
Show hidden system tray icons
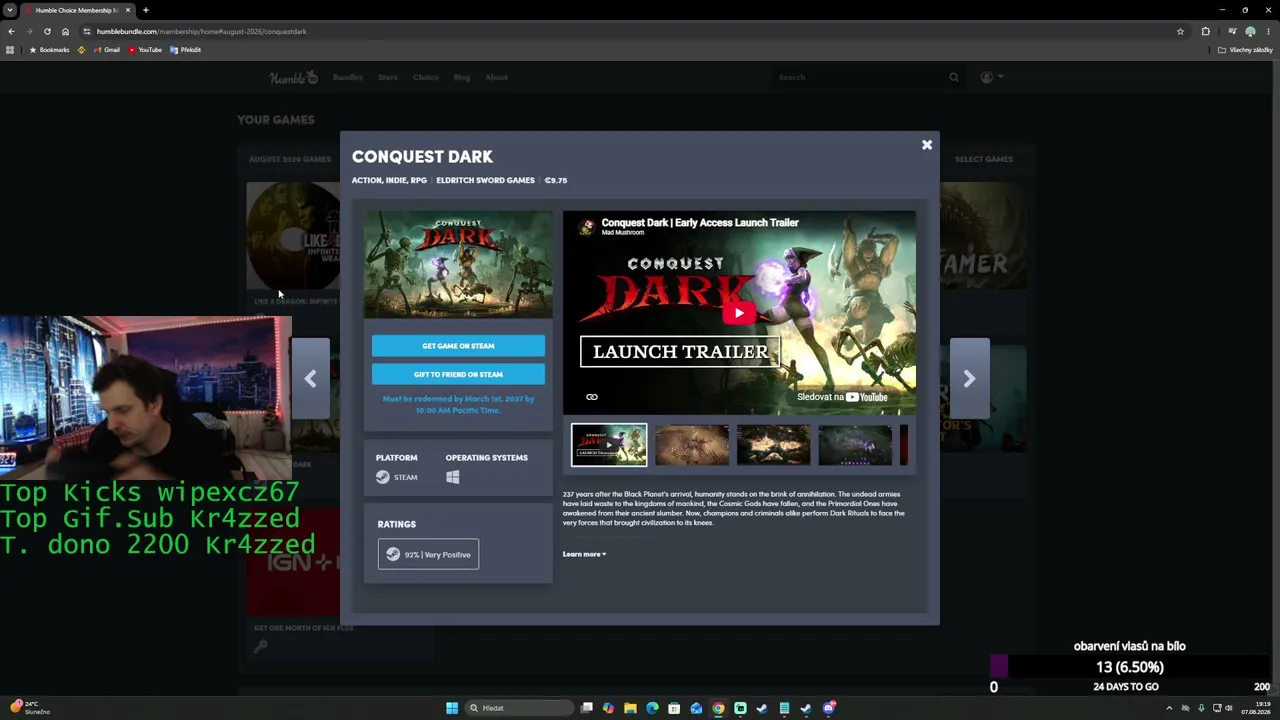coord(1169,708)
